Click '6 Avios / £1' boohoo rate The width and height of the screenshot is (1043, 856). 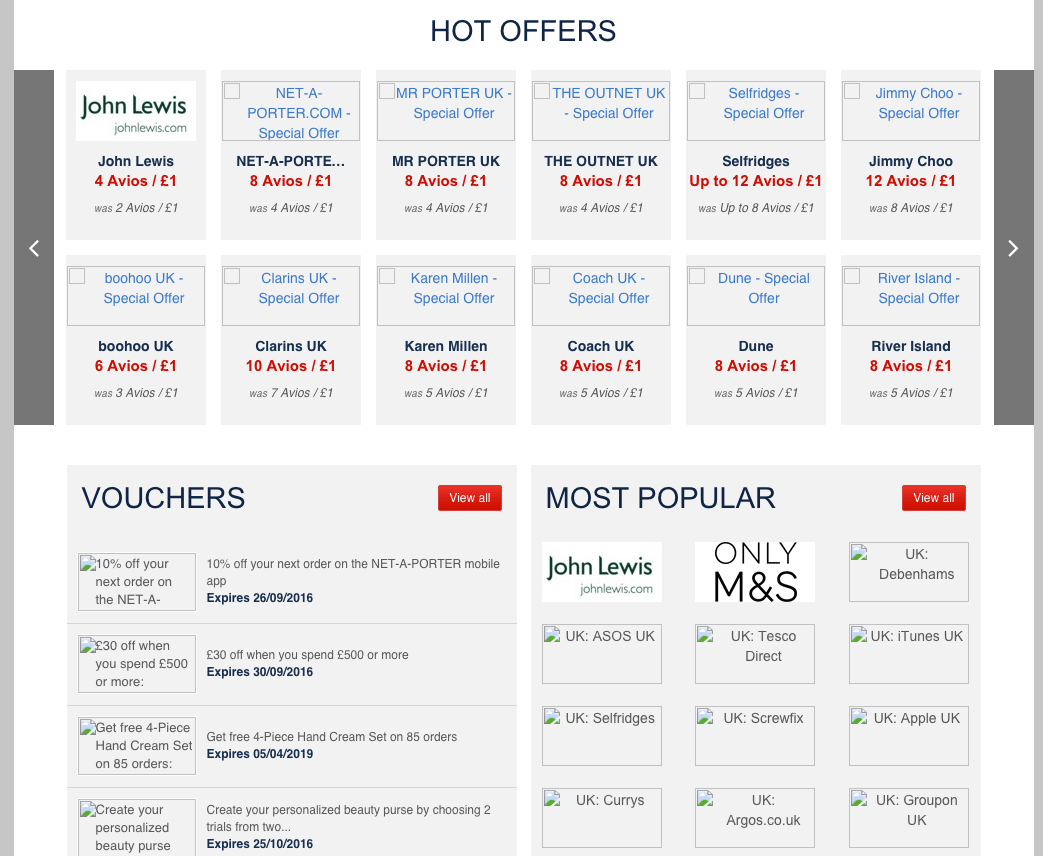coord(136,366)
